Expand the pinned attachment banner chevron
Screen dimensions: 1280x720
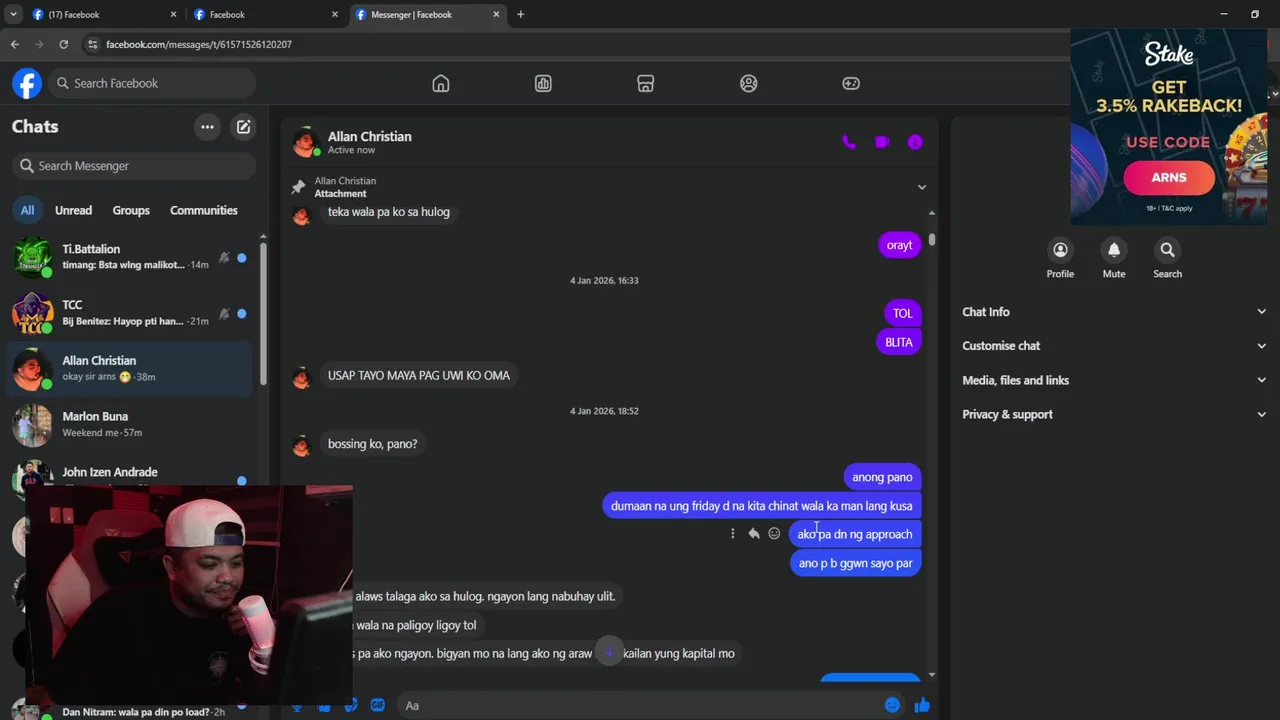(x=922, y=187)
